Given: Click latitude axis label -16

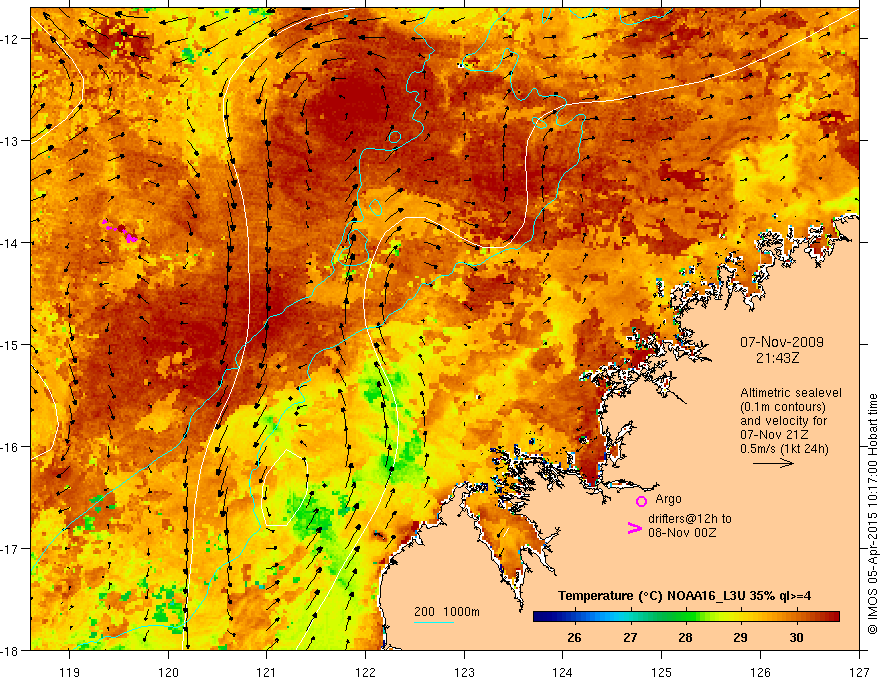Looking at the screenshot, I should (10, 447).
